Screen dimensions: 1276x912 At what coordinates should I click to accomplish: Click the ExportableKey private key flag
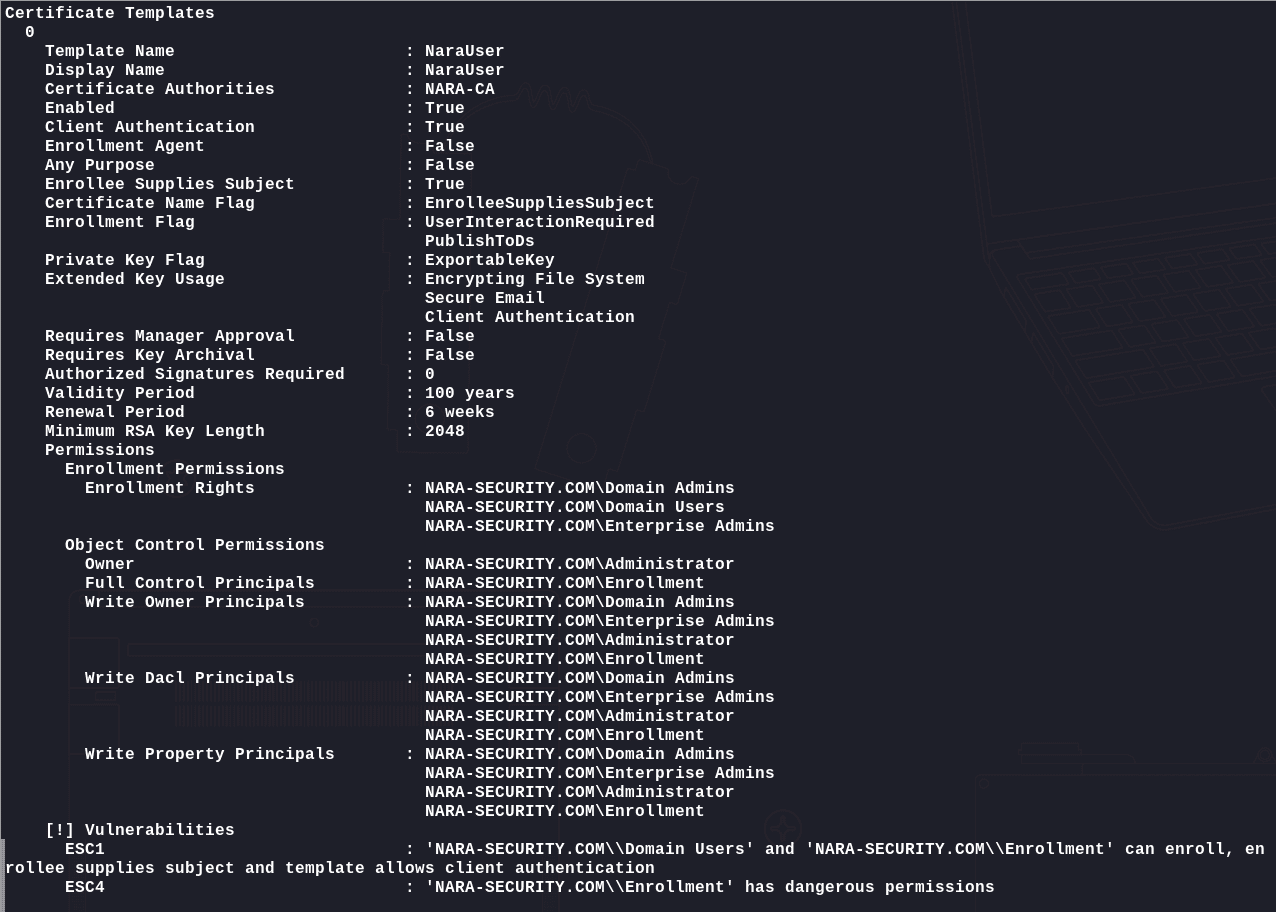click(489, 260)
